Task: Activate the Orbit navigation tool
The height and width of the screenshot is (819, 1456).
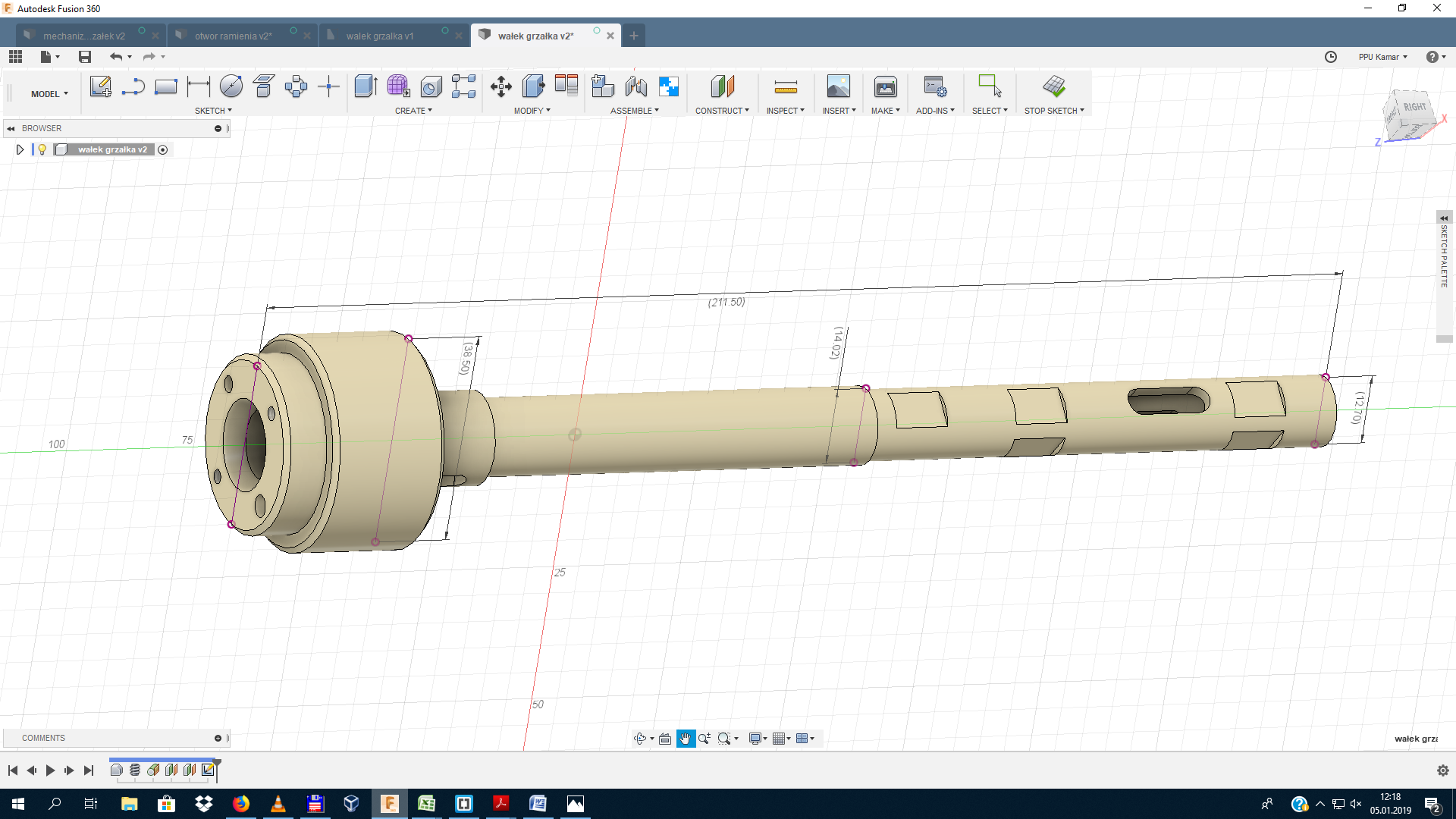Action: click(640, 739)
